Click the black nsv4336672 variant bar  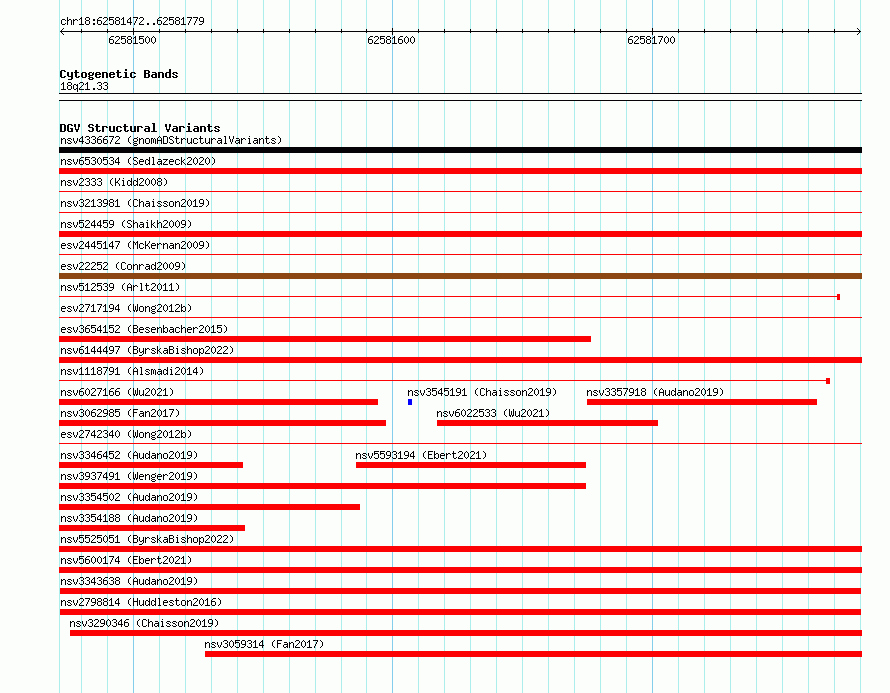pos(460,150)
